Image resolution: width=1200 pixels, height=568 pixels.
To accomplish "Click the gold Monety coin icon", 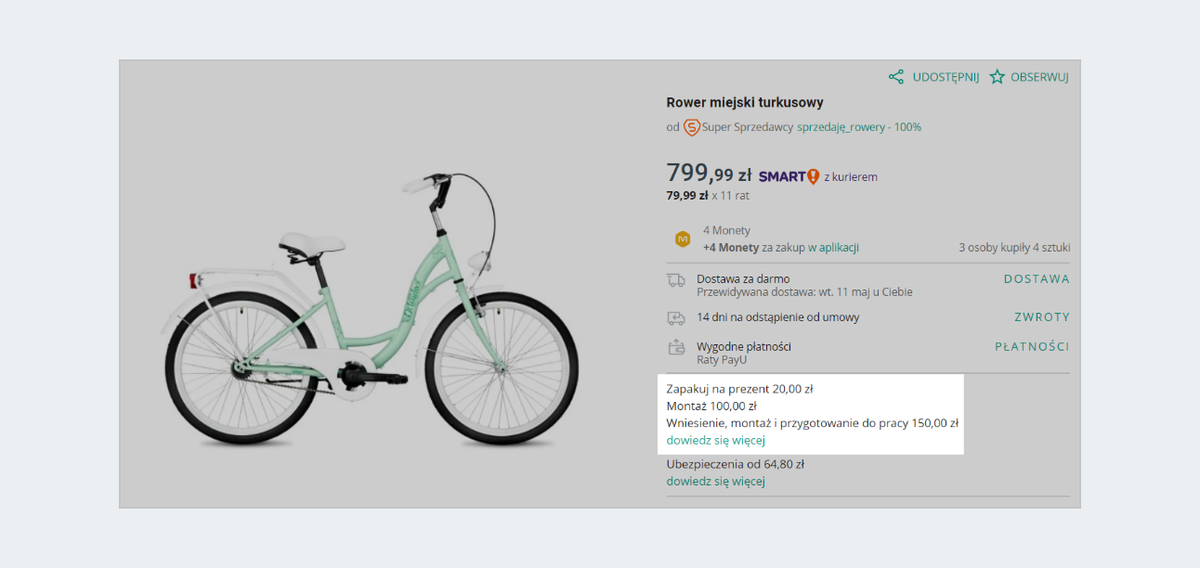I will (x=683, y=239).
